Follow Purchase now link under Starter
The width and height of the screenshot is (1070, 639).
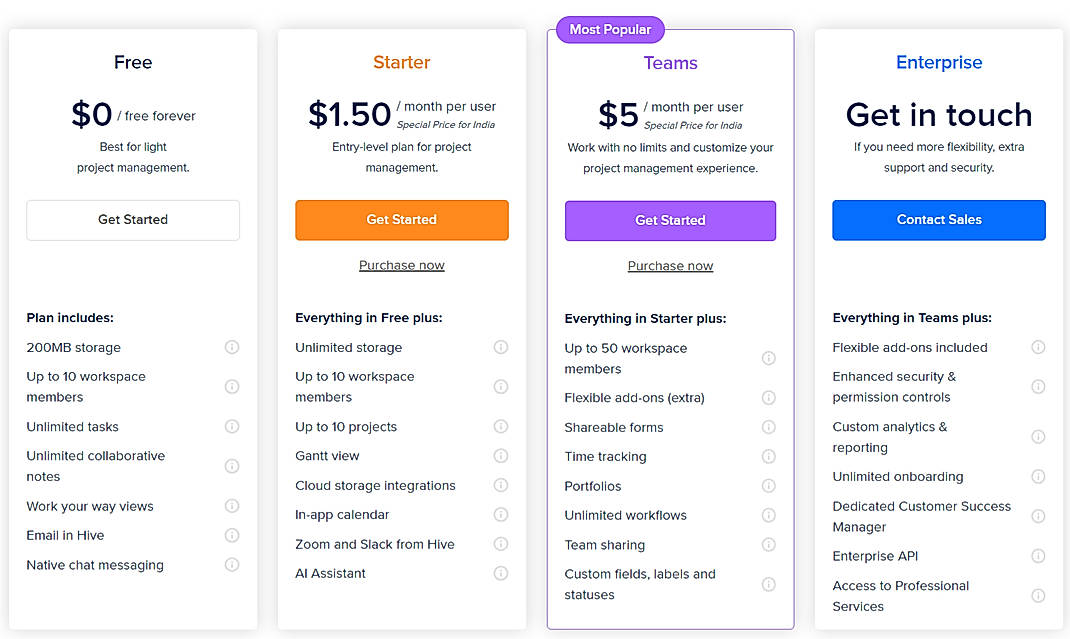[402, 265]
